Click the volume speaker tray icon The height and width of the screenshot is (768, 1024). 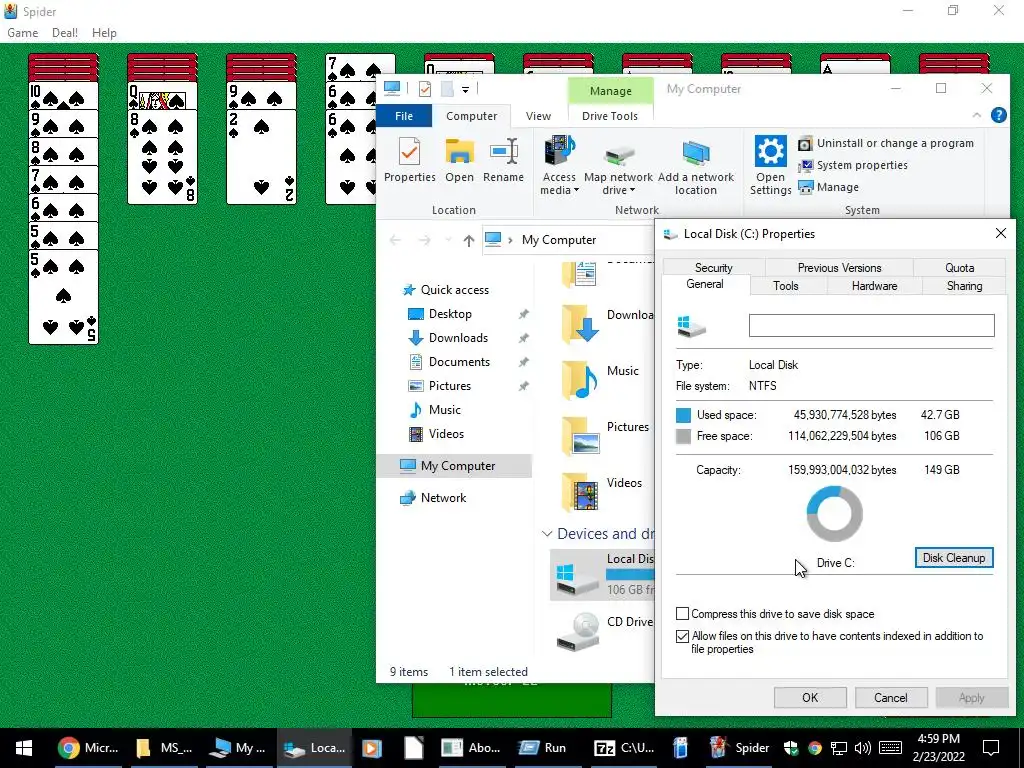(862, 748)
